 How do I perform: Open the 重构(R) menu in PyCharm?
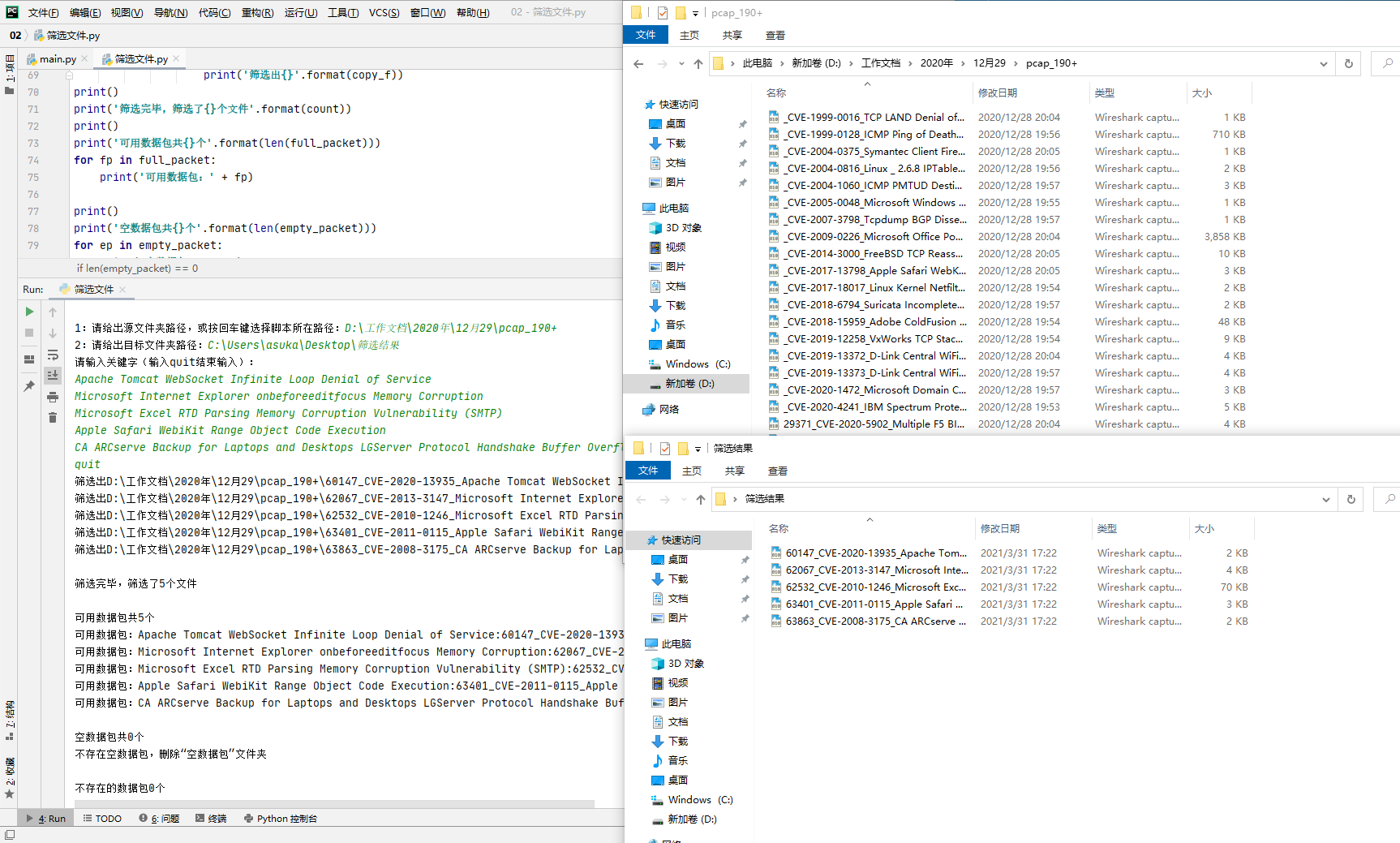coord(257,12)
